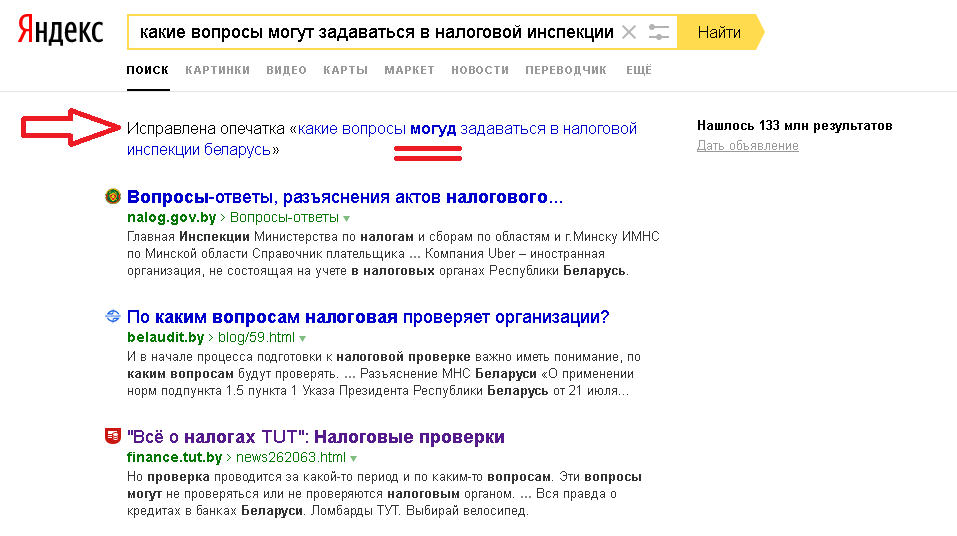Click finance.tut.by result favicon
957x536 pixels.
click(113, 437)
